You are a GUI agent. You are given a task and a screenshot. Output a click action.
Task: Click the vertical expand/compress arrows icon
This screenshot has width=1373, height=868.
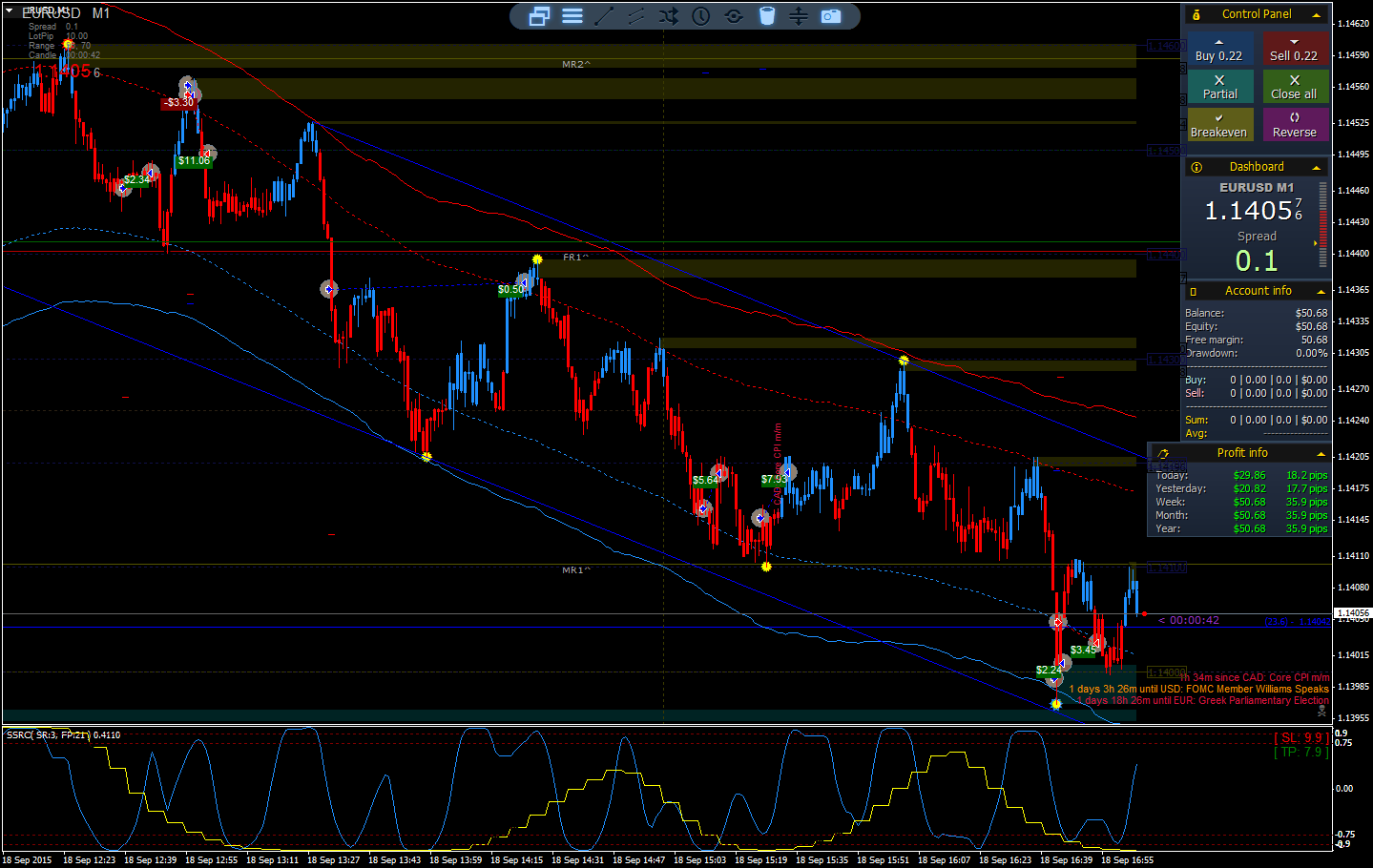pos(799,16)
